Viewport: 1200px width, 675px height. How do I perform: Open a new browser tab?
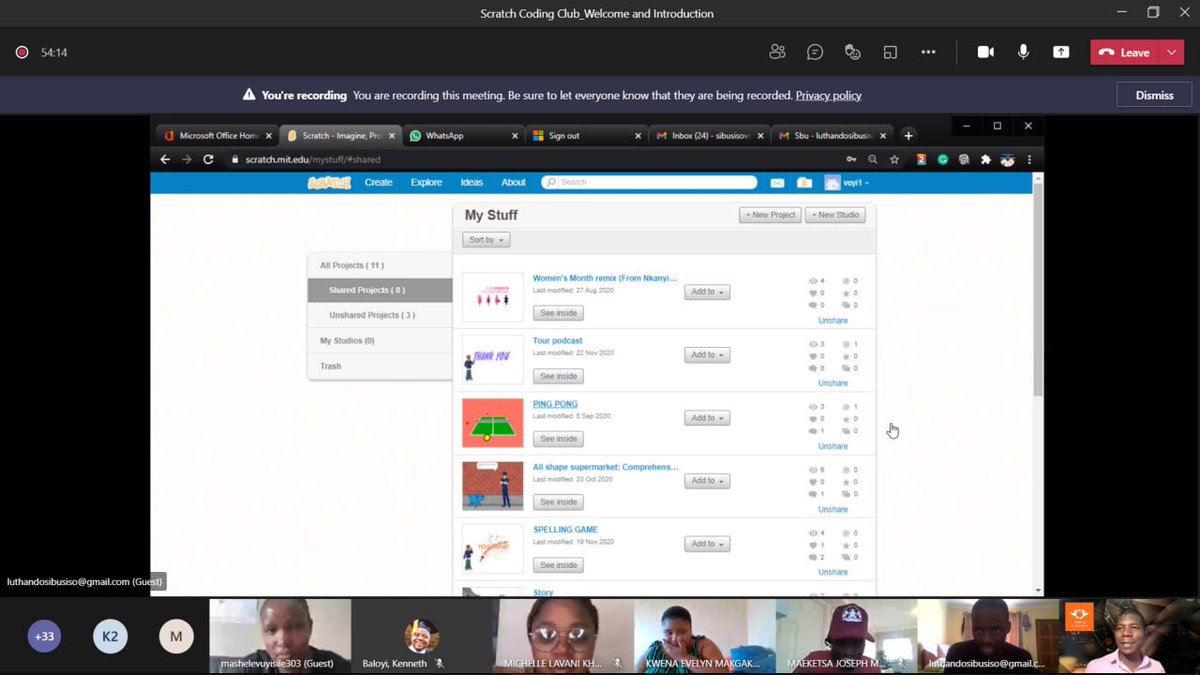click(x=908, y=135)
